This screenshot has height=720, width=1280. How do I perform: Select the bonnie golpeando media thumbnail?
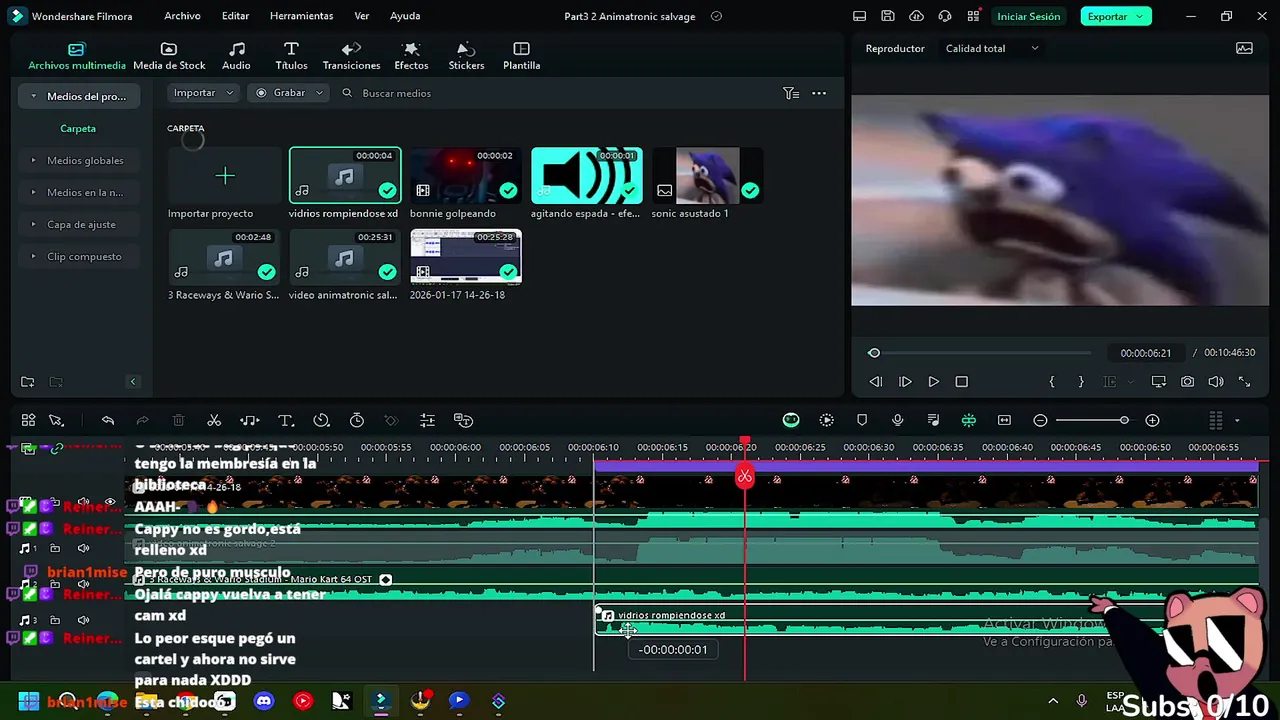coord(466,176)
